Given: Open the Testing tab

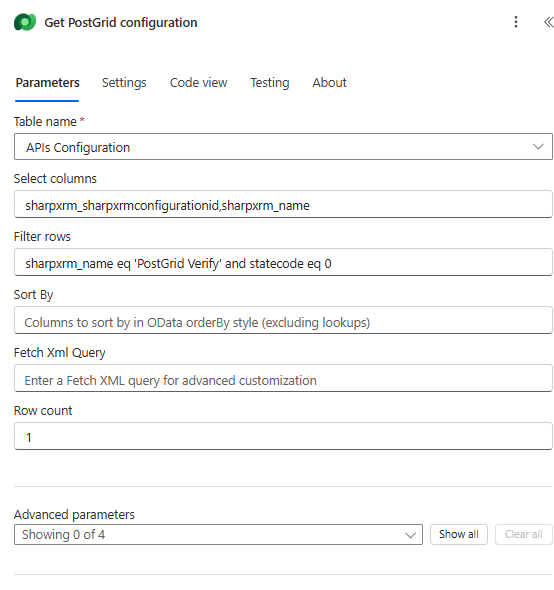Looking at the screenshot, I should (270, 82).
